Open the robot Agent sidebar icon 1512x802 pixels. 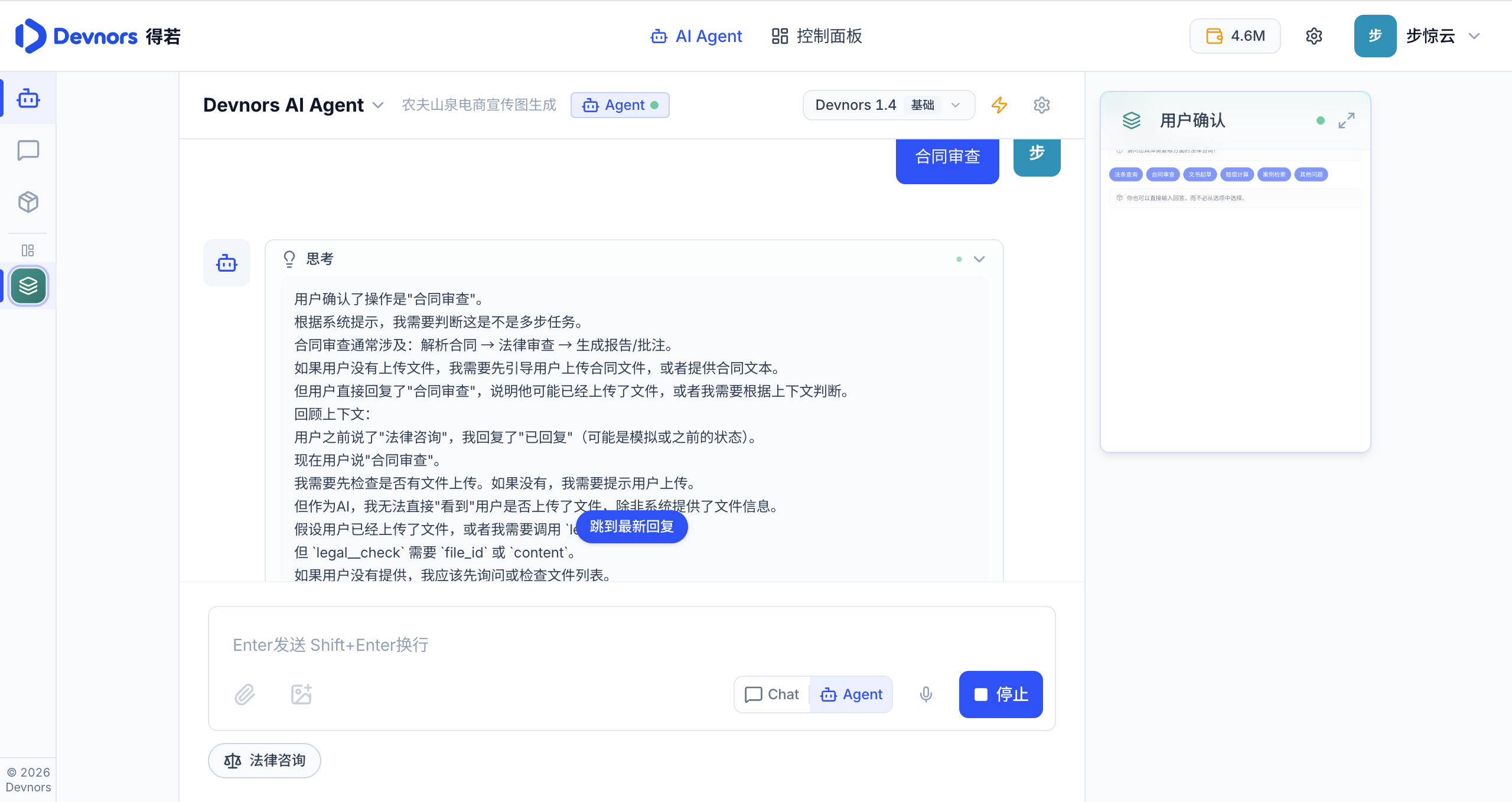click(28, 99)
